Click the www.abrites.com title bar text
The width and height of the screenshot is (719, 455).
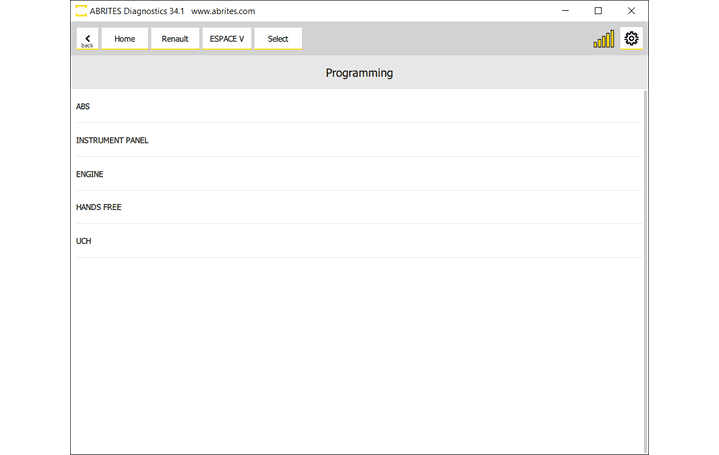[223, 11]
